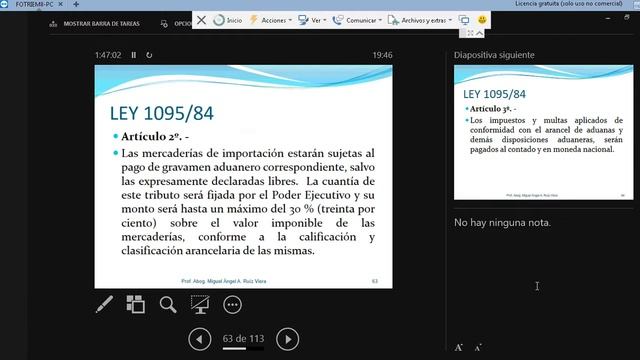
Task: Activate the zoom into slide magnifier
Action: [168, 305]
